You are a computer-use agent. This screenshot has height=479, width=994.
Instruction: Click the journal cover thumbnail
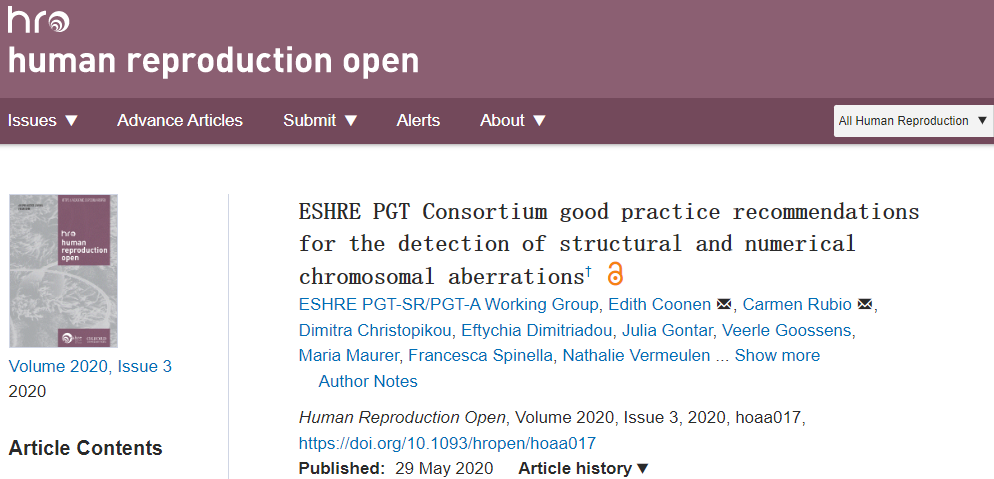click(x=63, y=270)
